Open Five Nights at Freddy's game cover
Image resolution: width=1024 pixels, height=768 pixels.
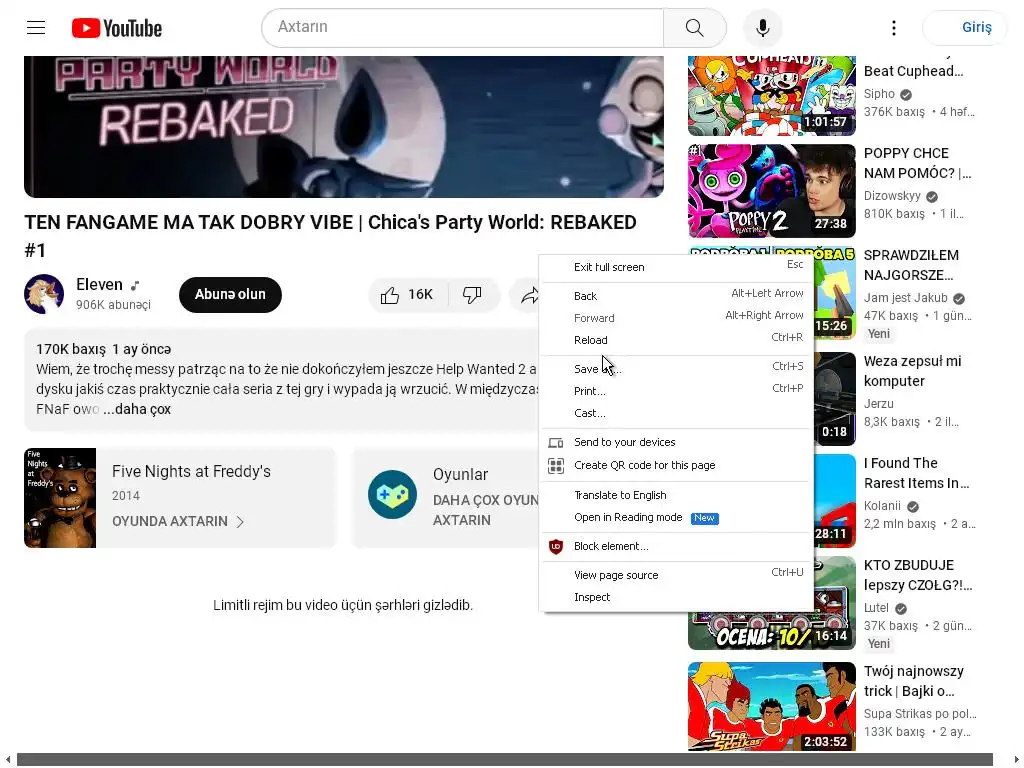tap(60, 498)
